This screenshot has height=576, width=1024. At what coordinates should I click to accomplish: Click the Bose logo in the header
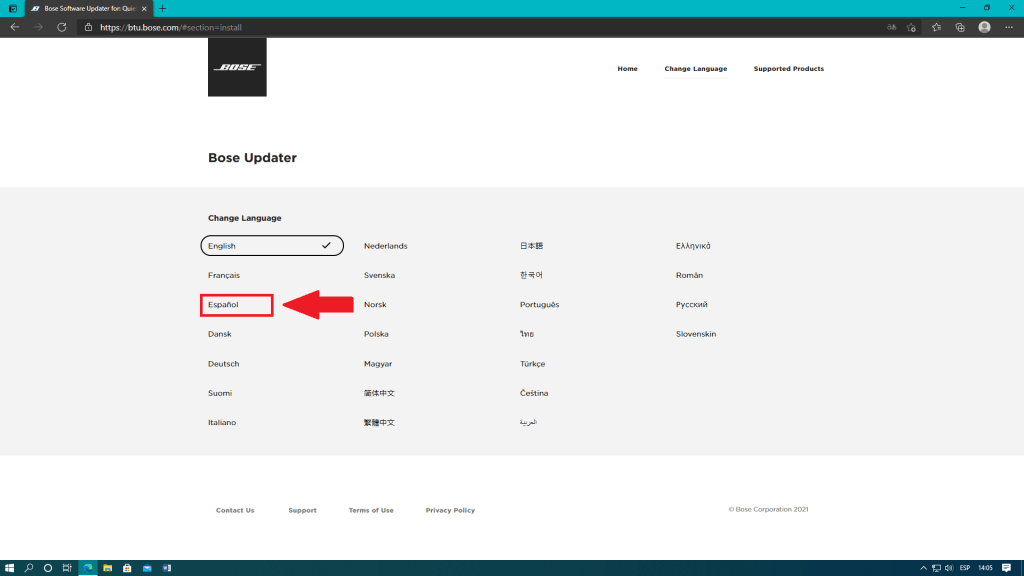click(x=237, y=67)
